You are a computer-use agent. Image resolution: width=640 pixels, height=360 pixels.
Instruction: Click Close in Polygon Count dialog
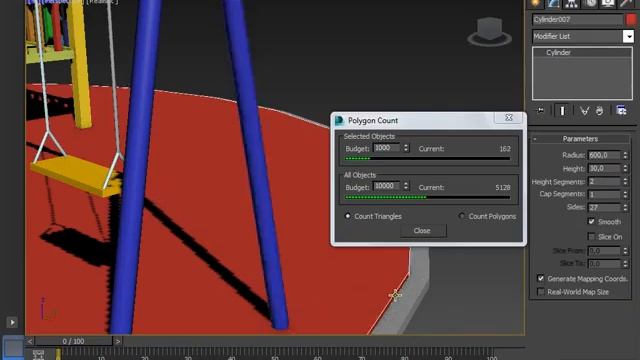tap(422, 231)
